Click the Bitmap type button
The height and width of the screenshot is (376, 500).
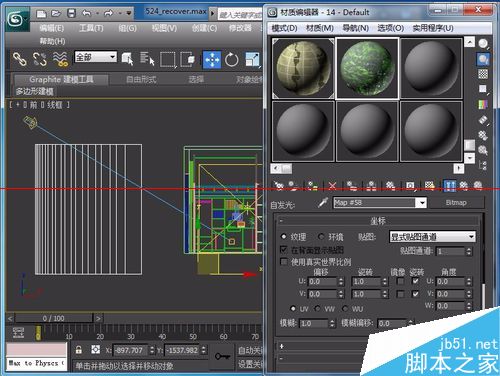[456, 203]
